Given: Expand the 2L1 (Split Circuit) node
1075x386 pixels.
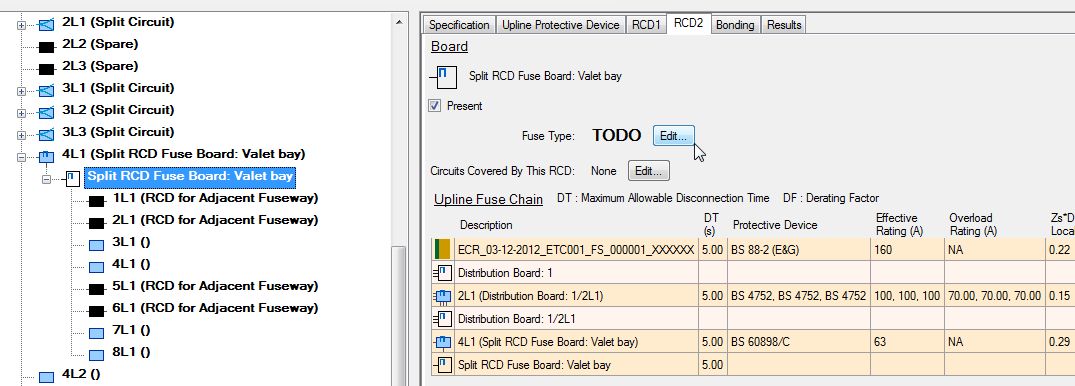Looking at the screenshot, I should tap(21, 25).
